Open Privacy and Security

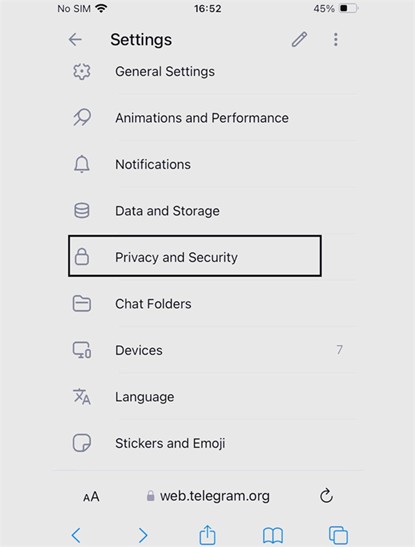[x=195, y=256]
